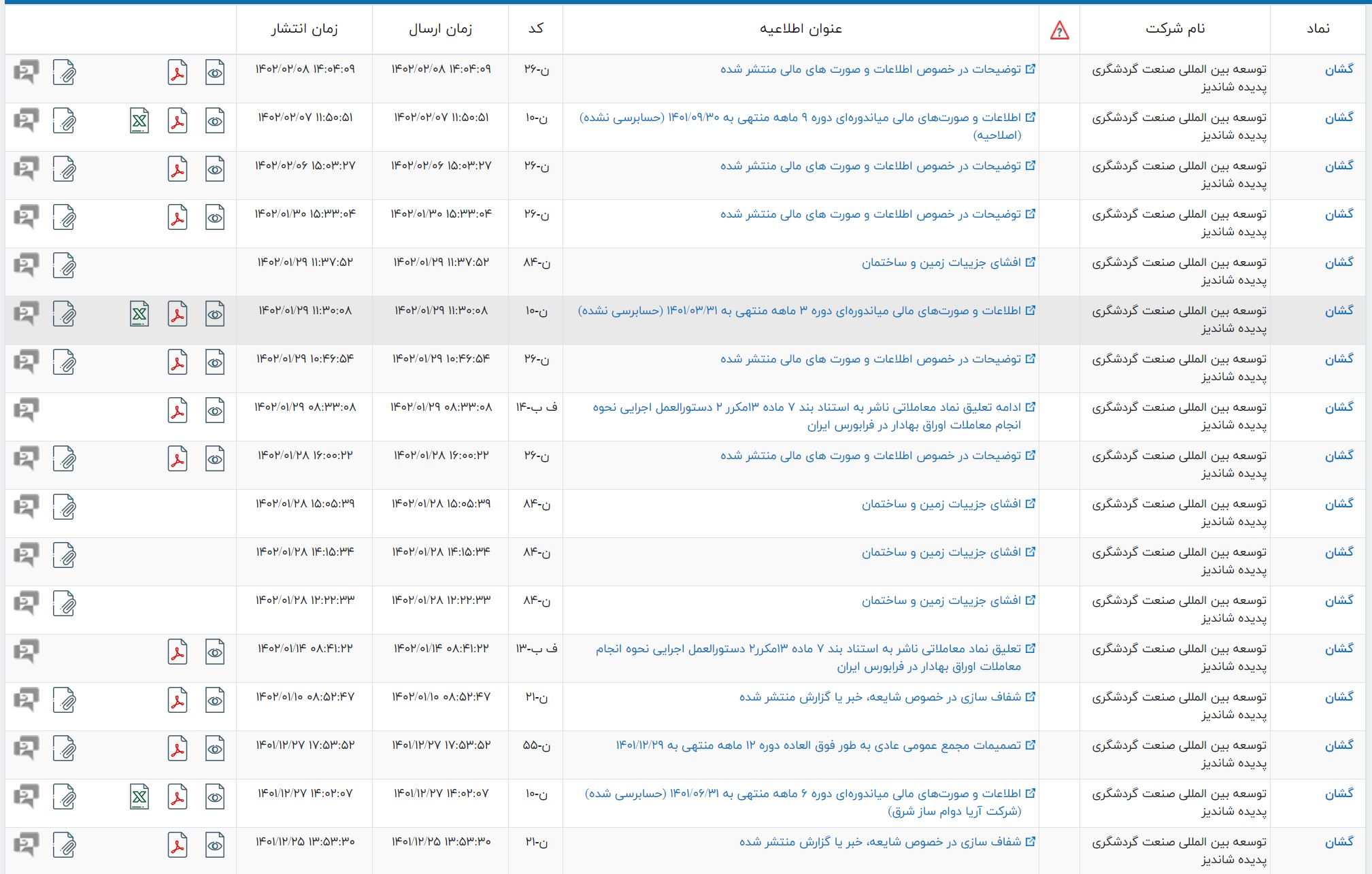Open attachments icon in row ۱۴۰۲/۰۱/۲۹ ۱۰:۴۶:۵۴
This screenshot has width=1372, height=874.
tap(65, 363)
